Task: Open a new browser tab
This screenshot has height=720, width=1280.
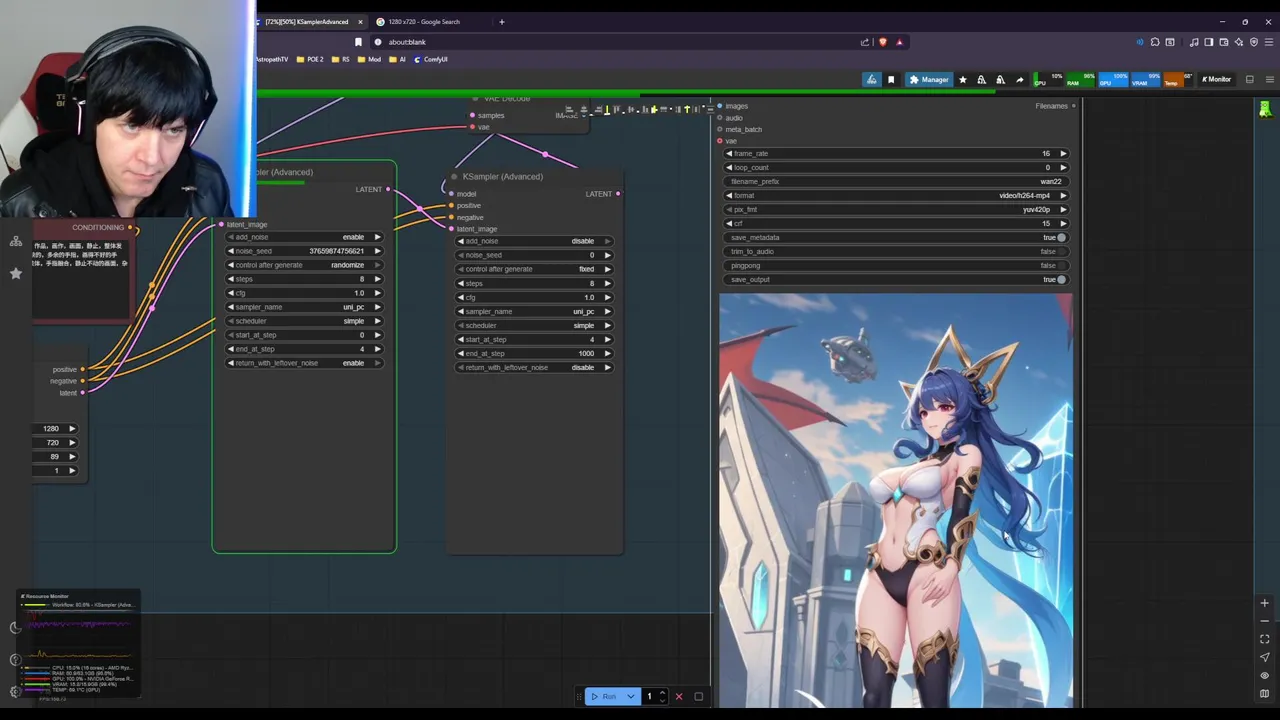Action: click(x=502, y=21)
